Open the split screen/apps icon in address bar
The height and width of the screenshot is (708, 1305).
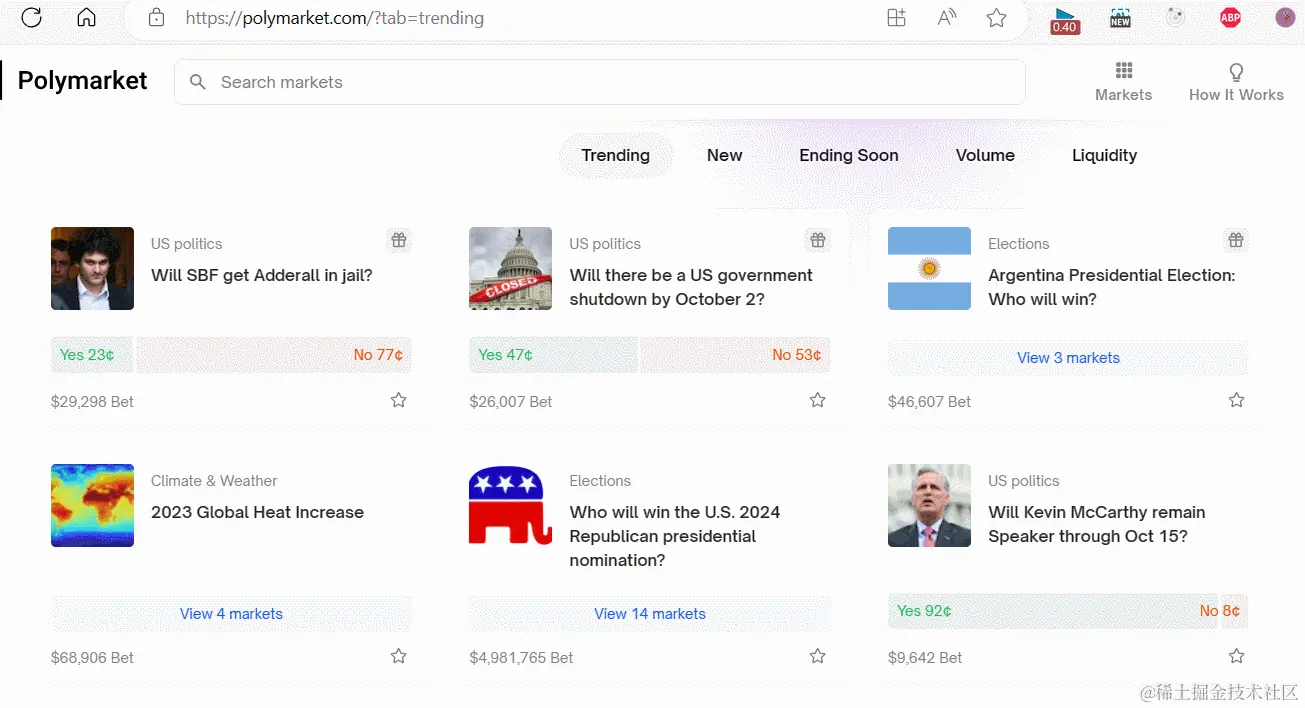pyautogui.click(x=896, y=17)
